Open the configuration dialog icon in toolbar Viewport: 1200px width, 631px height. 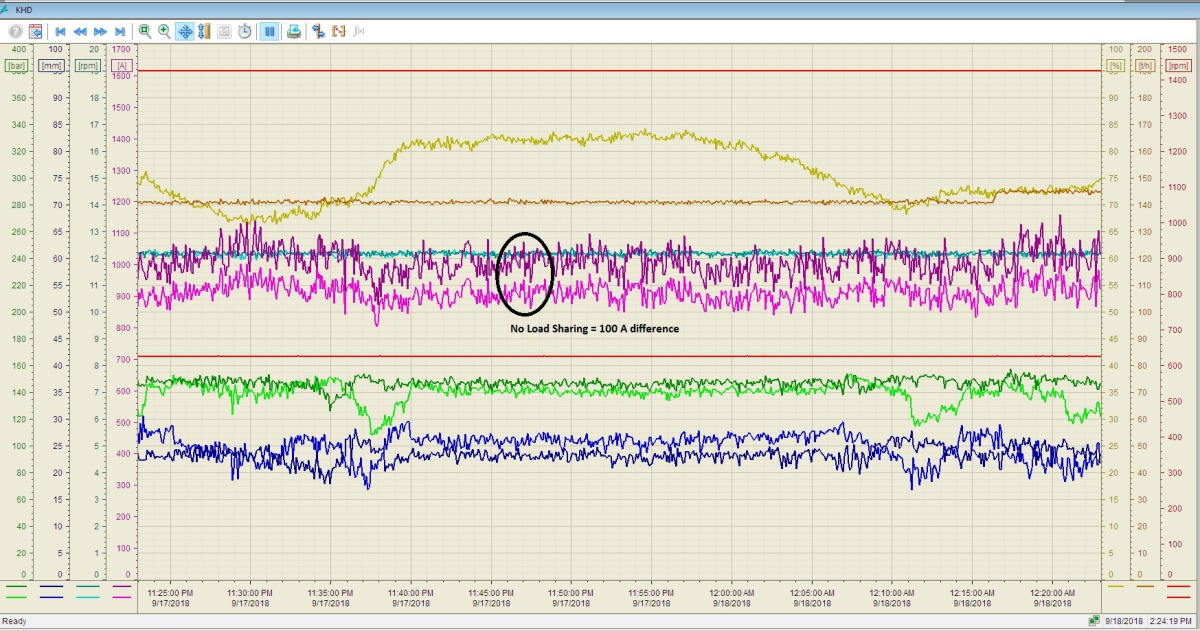35,31
